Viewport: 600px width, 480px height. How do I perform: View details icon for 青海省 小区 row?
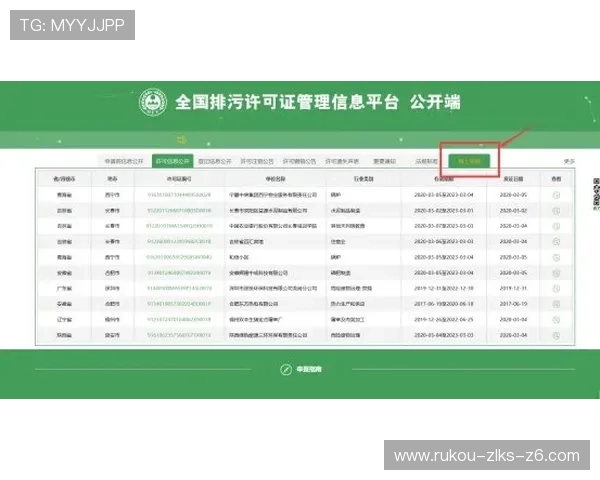point(556,257)
